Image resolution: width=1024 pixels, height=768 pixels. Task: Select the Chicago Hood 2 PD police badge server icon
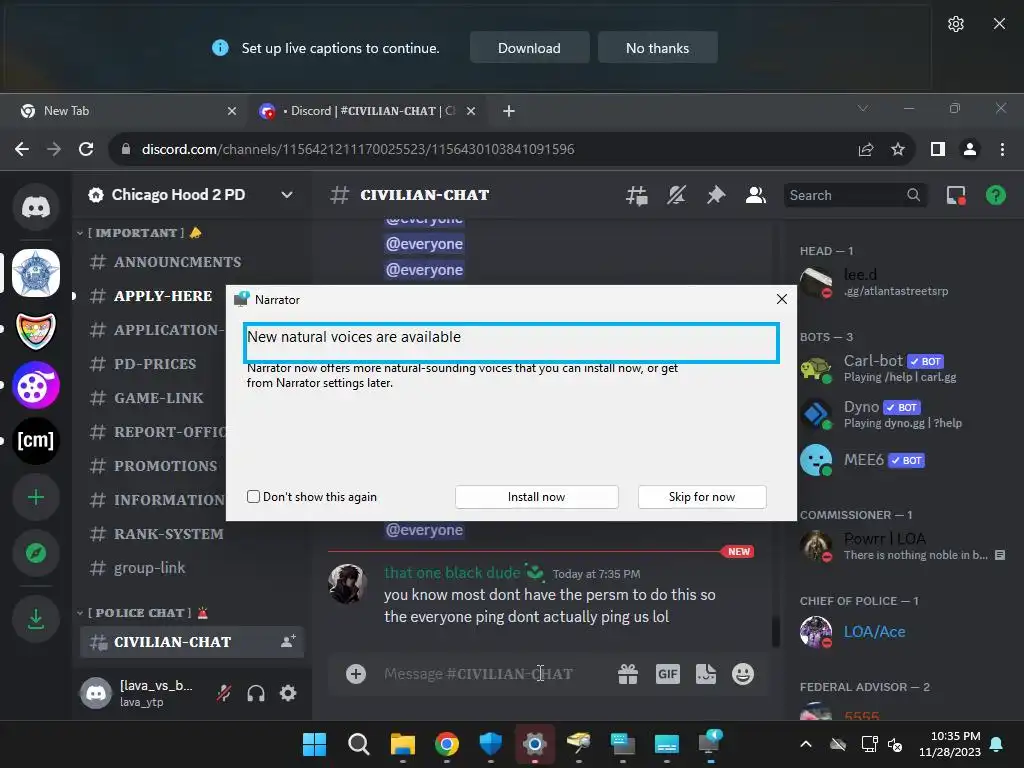point(36,273)
